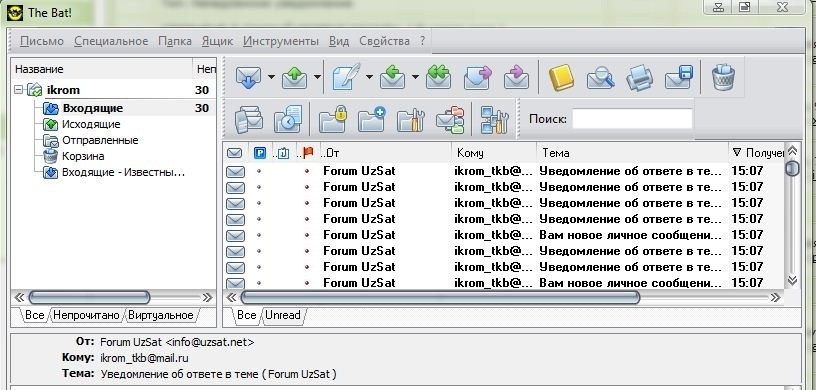Switch to the Непрочитано folder tab

coord(86,315)
